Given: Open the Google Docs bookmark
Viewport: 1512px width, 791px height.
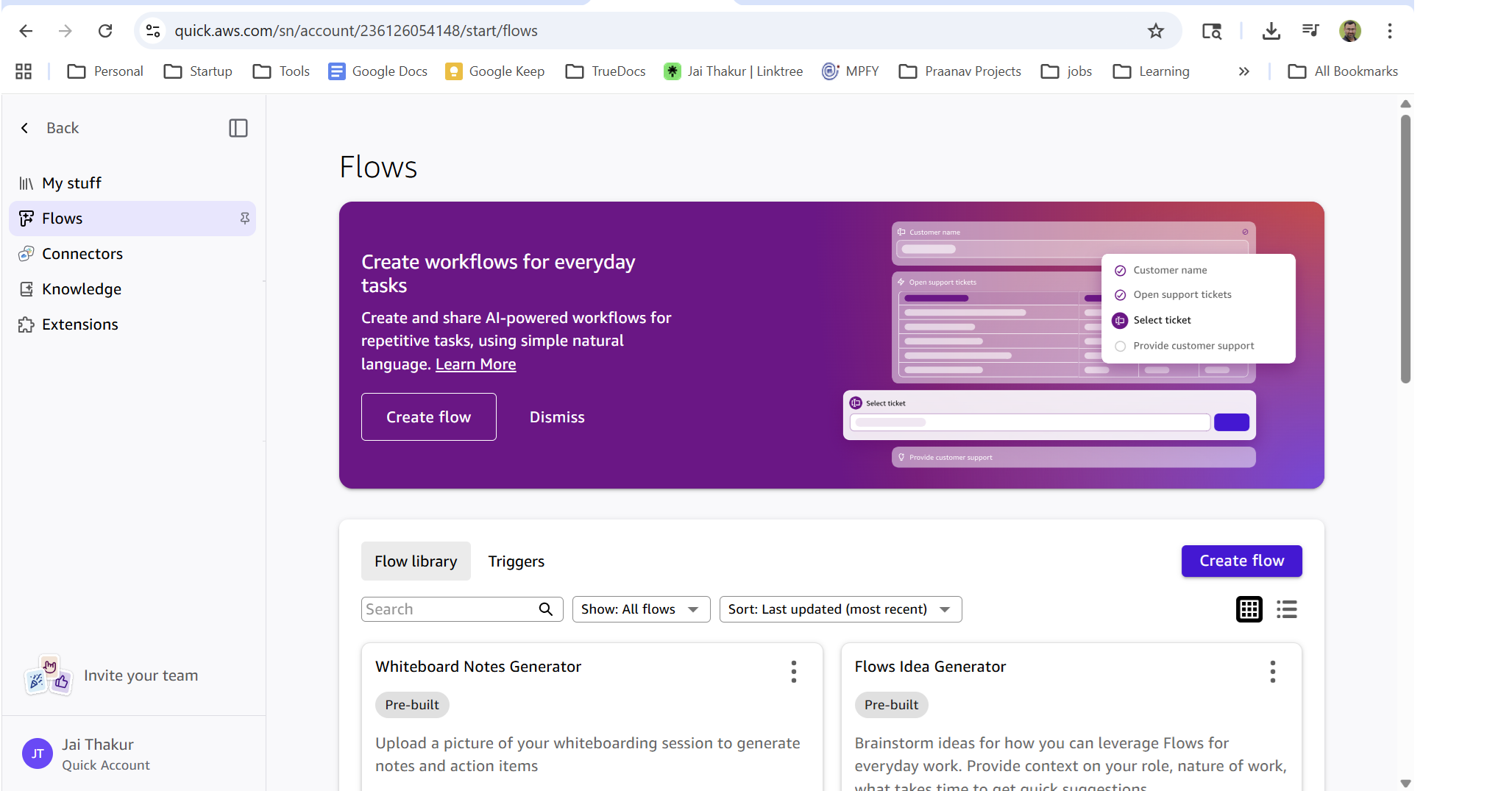Looking at the screenshot, I should click(378, 71).
